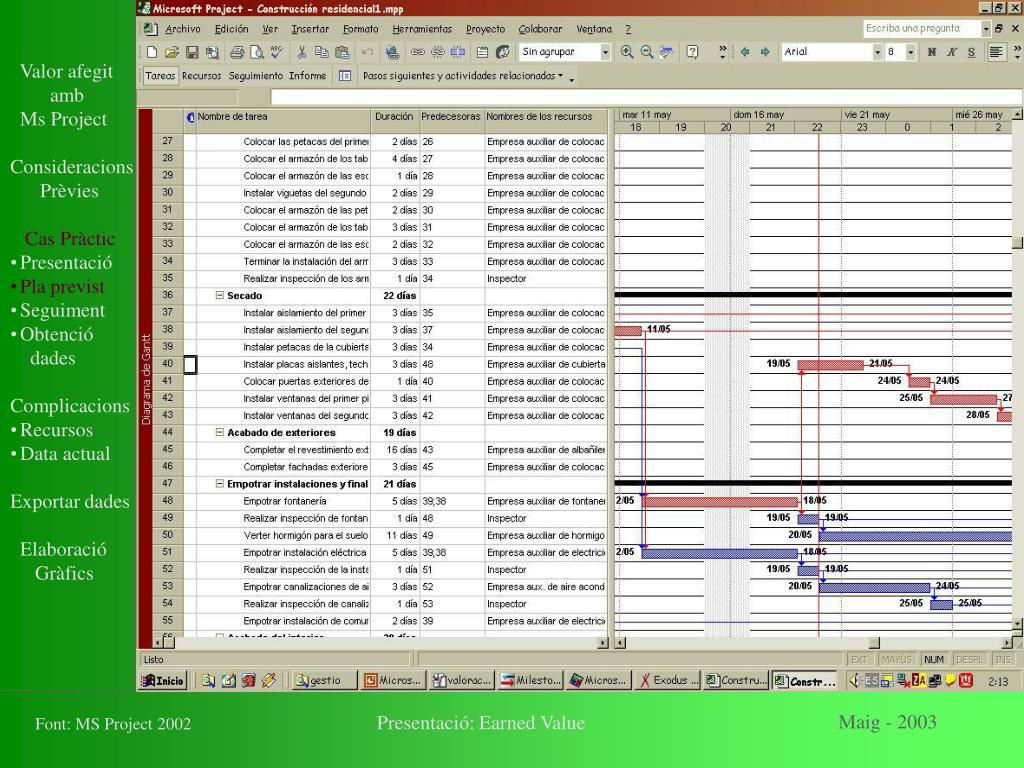Viewport: 1024px width, 768px height.
Task: Click the Milesto... taskbar button
Action: click(x=530, y=680)
